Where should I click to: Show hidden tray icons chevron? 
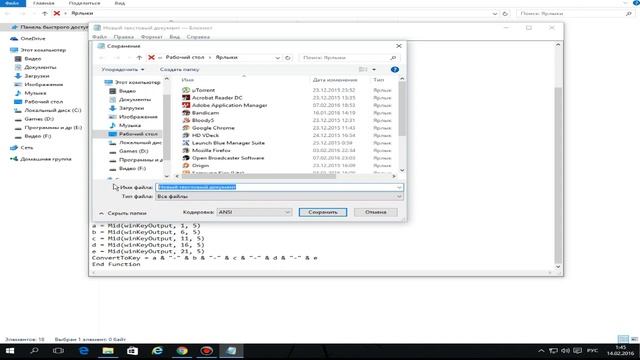(541, 351)
